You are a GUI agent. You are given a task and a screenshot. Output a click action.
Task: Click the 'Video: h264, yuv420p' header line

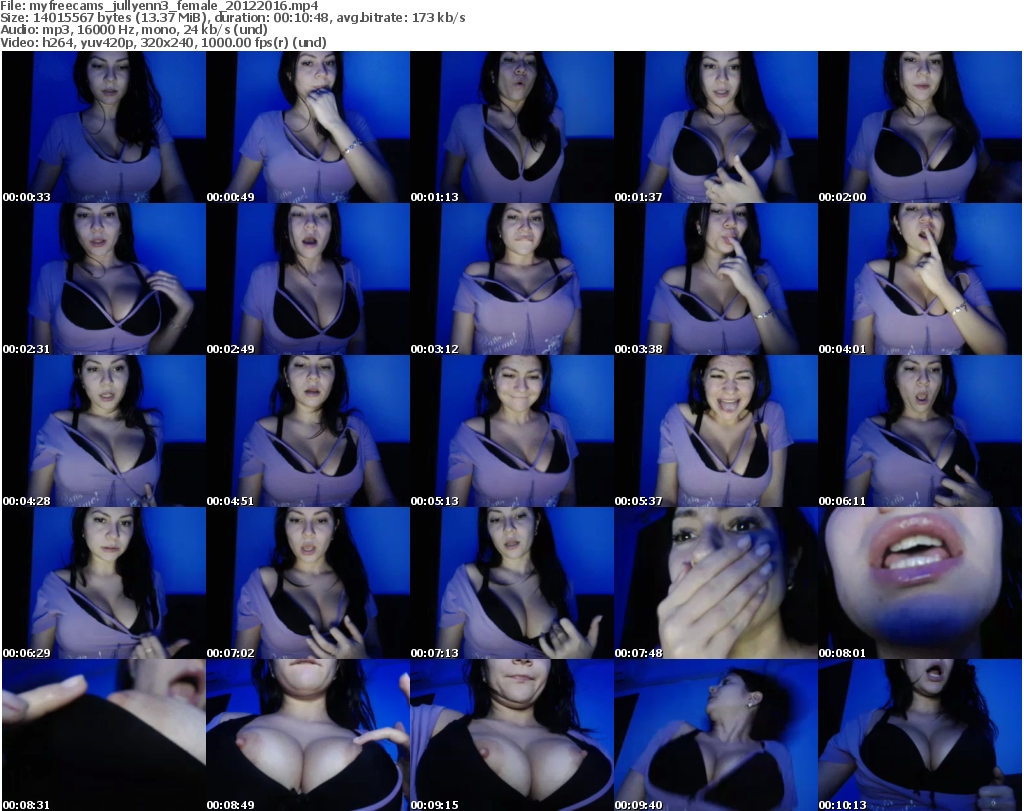tap(163, 42)
